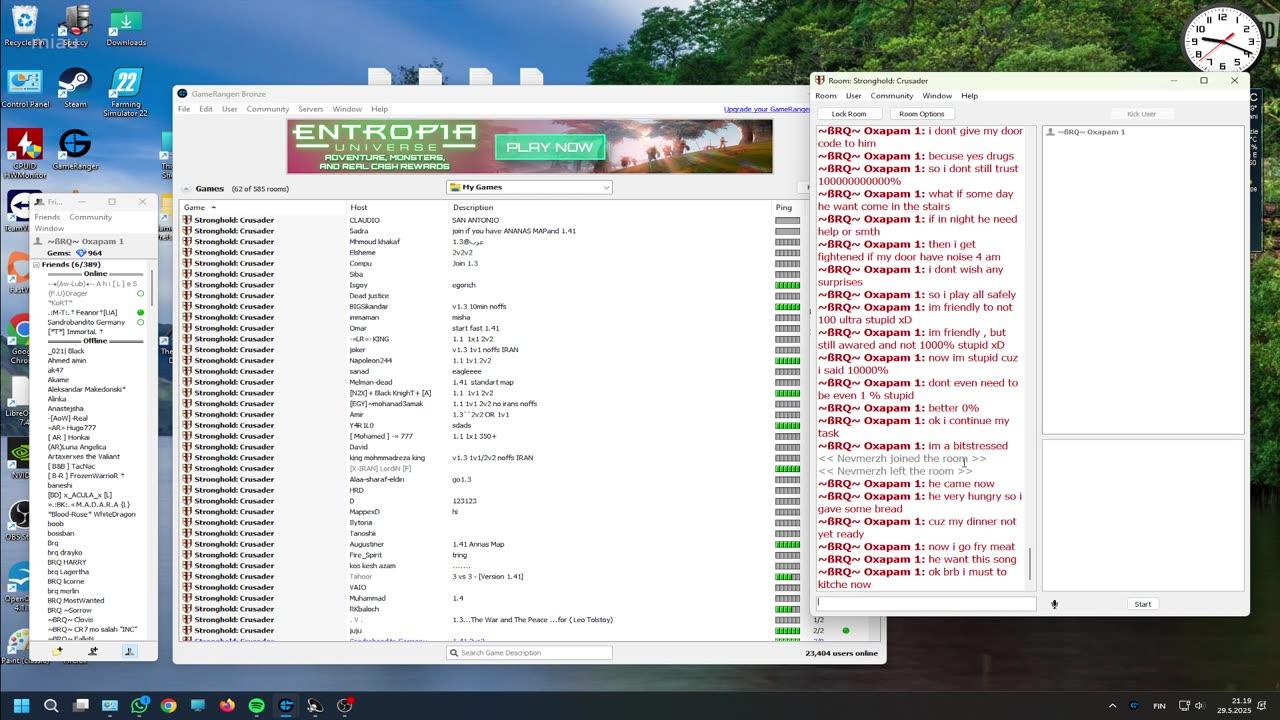The width and height of the screenshot is (1280, 720).
Task: Switch to GameRanger taskbar icon
Action: pyautogui.click(x=286, y=705)
